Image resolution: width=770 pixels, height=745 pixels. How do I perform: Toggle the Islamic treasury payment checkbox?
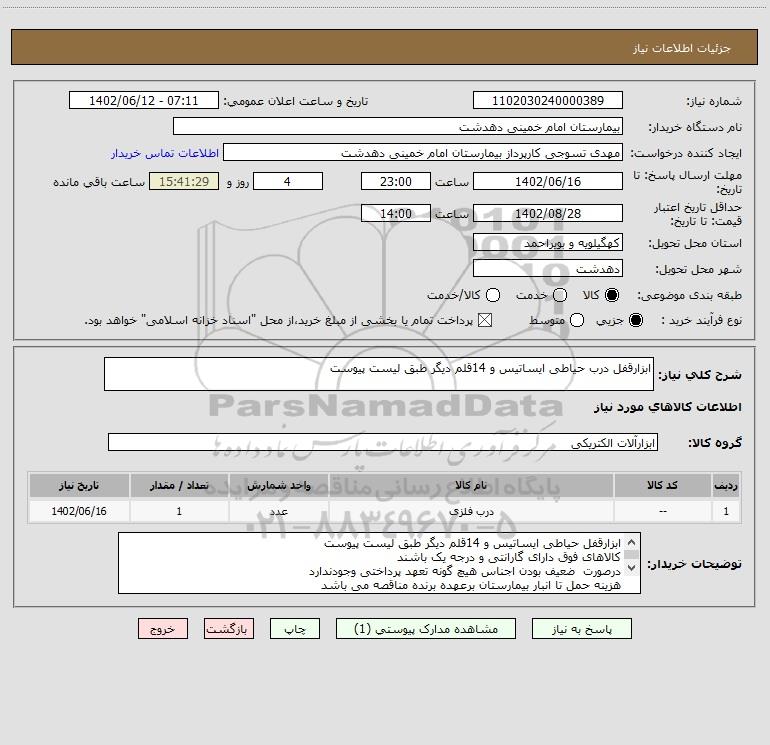[x=485, y=320]
